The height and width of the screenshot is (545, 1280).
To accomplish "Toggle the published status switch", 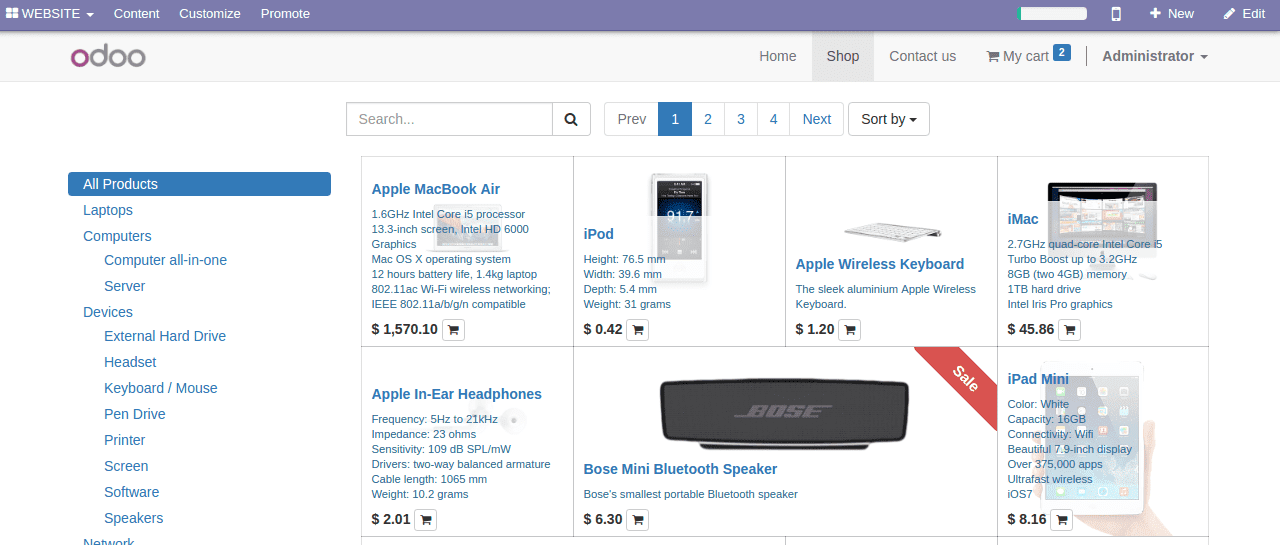I will pos(1052,14).
